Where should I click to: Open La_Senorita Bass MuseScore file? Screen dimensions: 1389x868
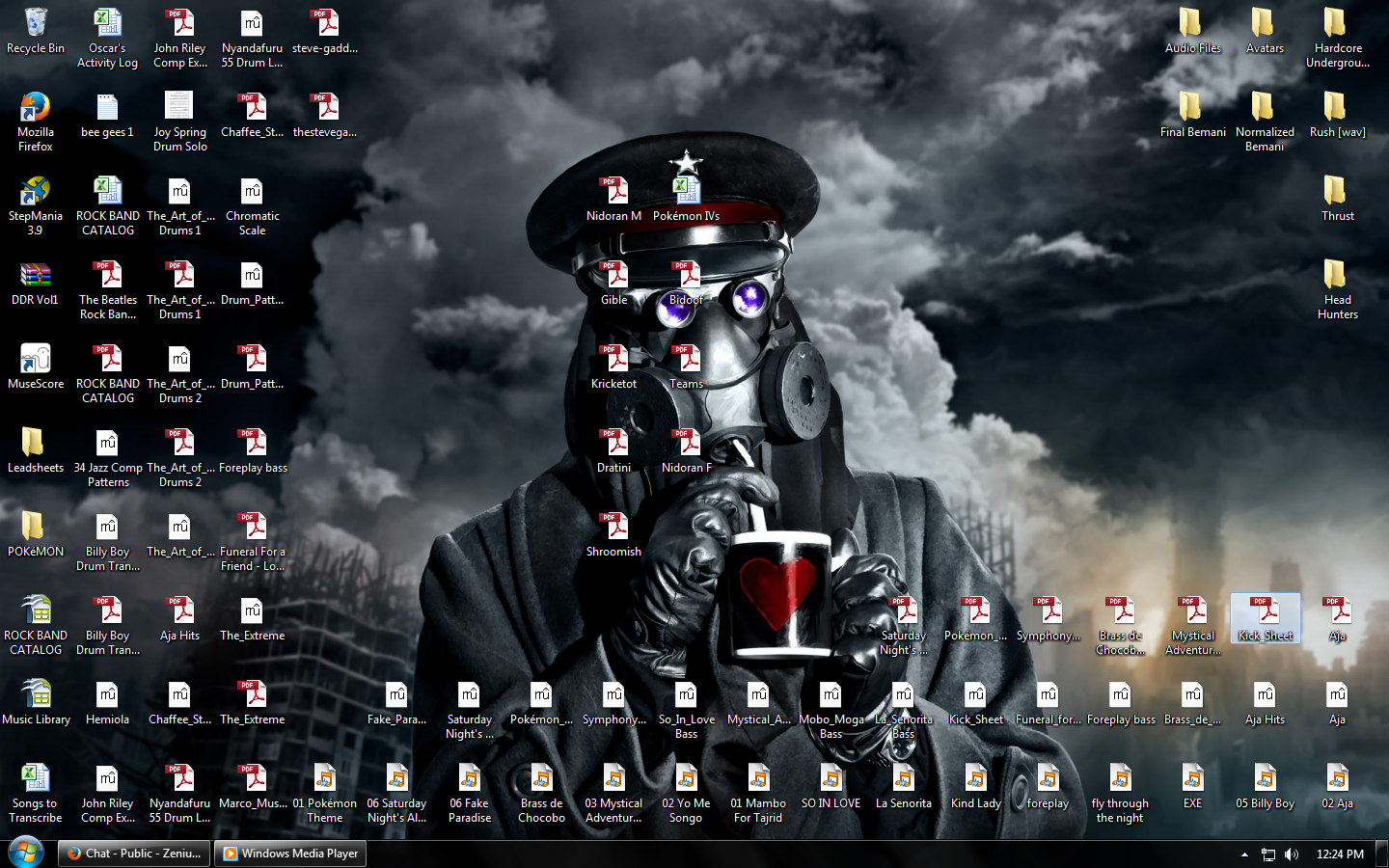[x=903, y=710]
